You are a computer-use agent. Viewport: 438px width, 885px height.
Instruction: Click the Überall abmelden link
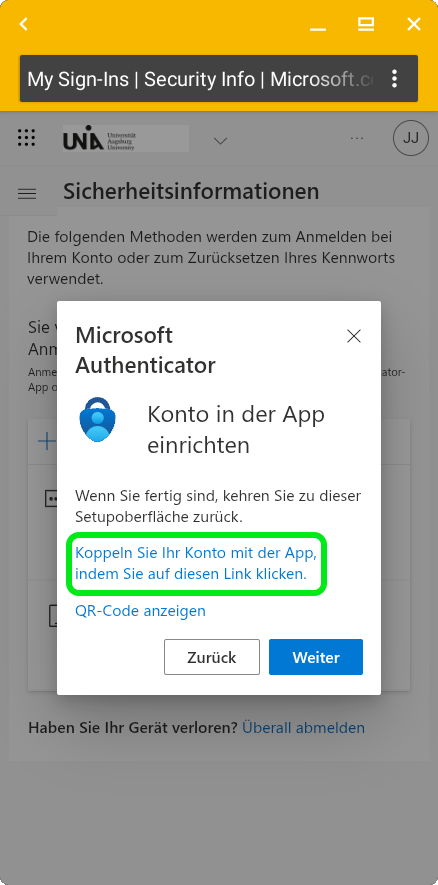[x=304, y=728]
